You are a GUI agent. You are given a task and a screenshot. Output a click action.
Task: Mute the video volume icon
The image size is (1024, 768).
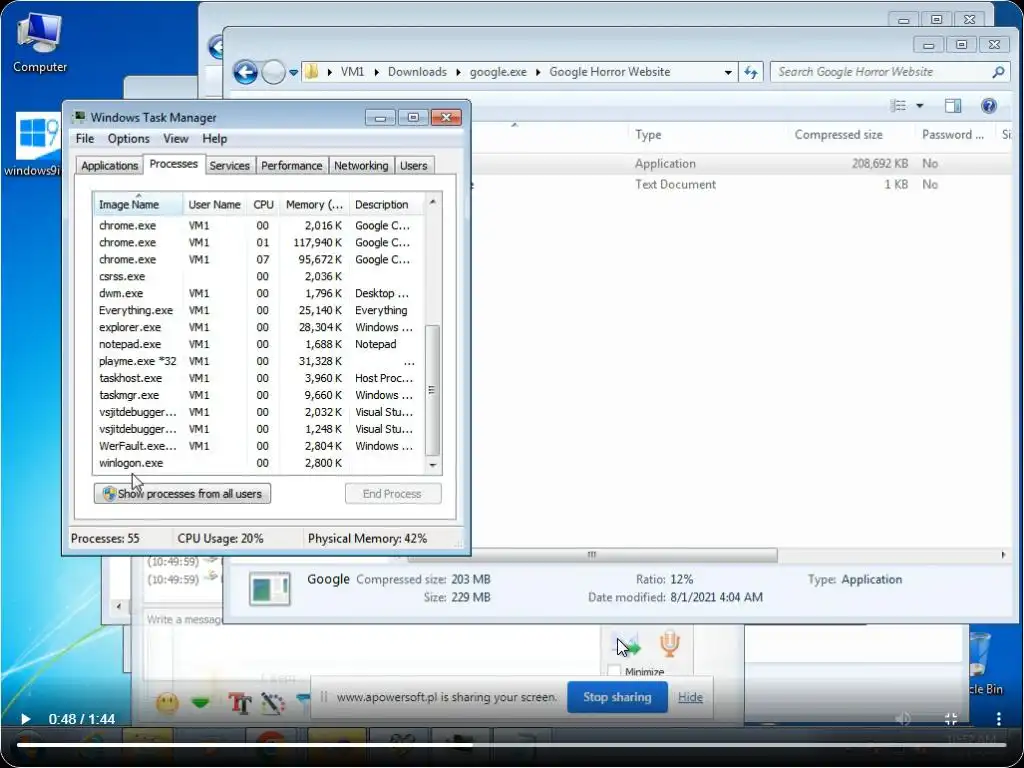(903, 719)
